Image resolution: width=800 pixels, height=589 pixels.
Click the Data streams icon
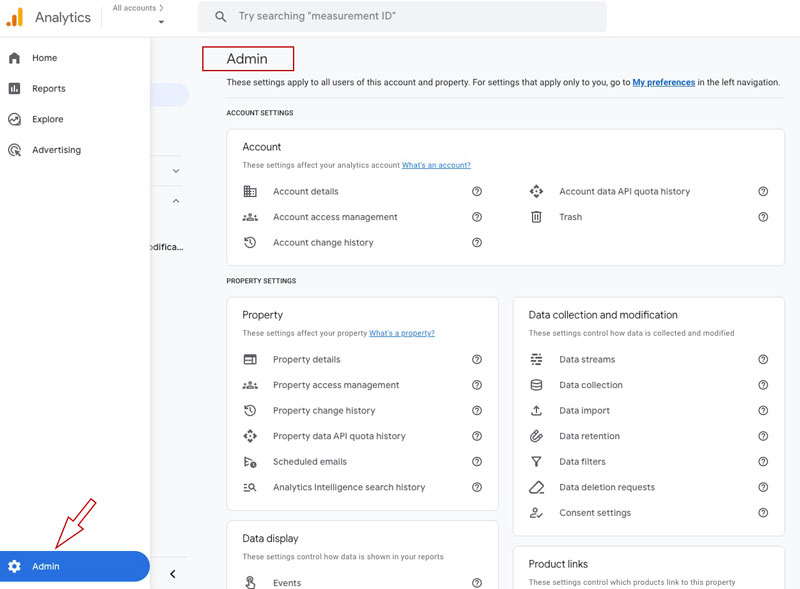pyautogui.click(x=538, y=359)
